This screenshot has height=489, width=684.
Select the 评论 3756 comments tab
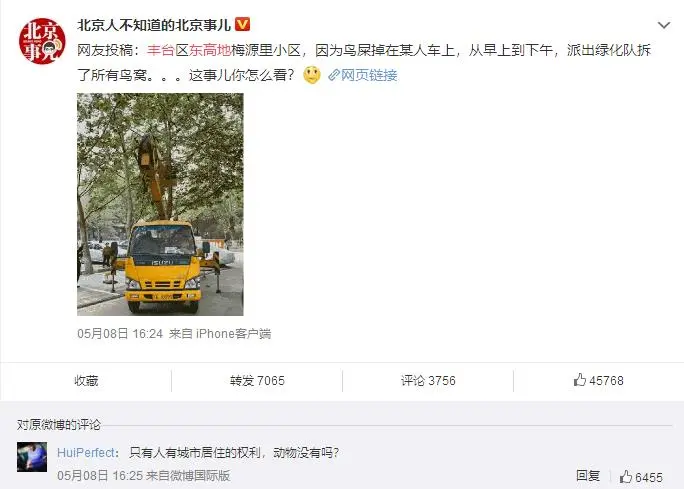tap(428, 381)
